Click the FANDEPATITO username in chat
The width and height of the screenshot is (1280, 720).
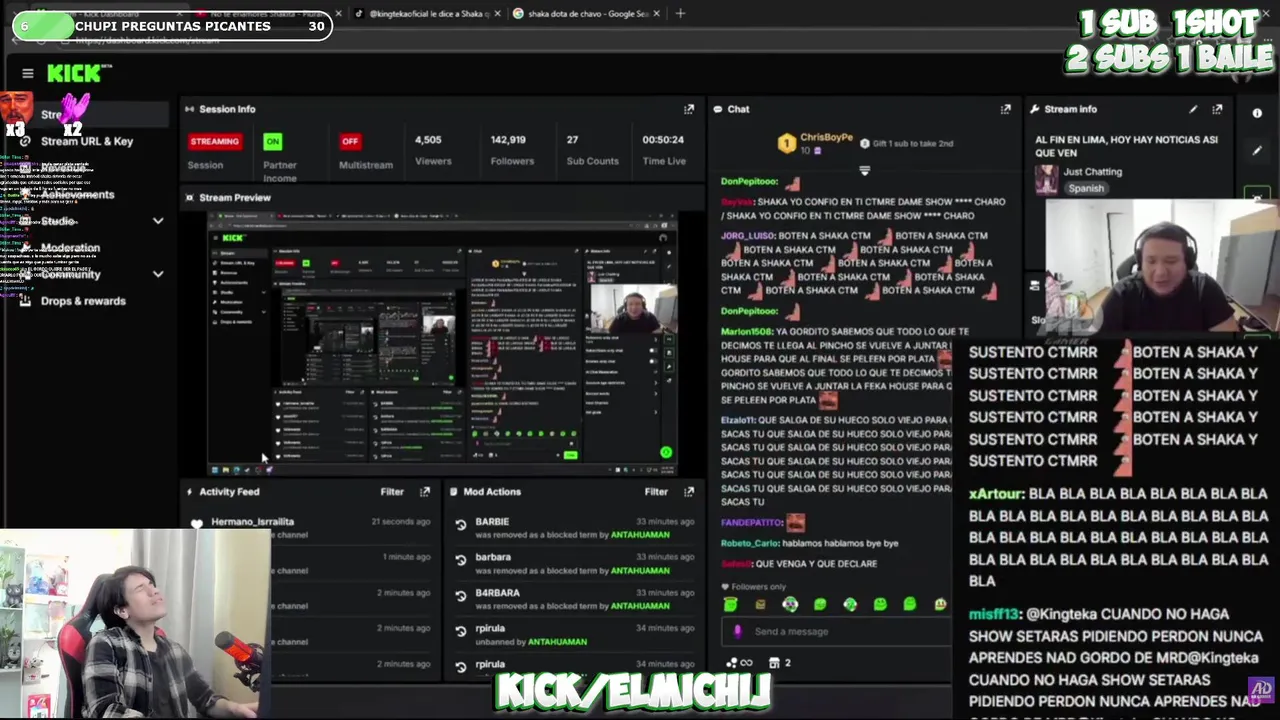751,522
